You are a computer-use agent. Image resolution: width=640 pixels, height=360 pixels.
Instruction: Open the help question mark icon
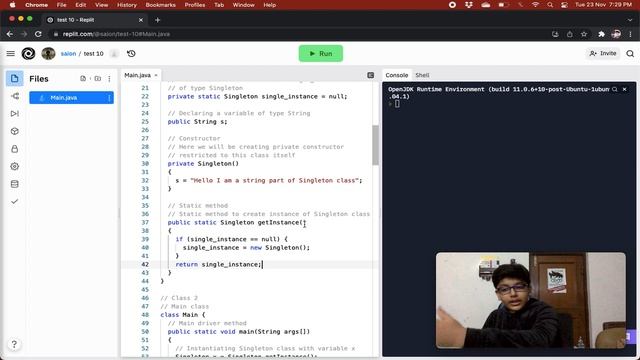click(x=14, y=344)
